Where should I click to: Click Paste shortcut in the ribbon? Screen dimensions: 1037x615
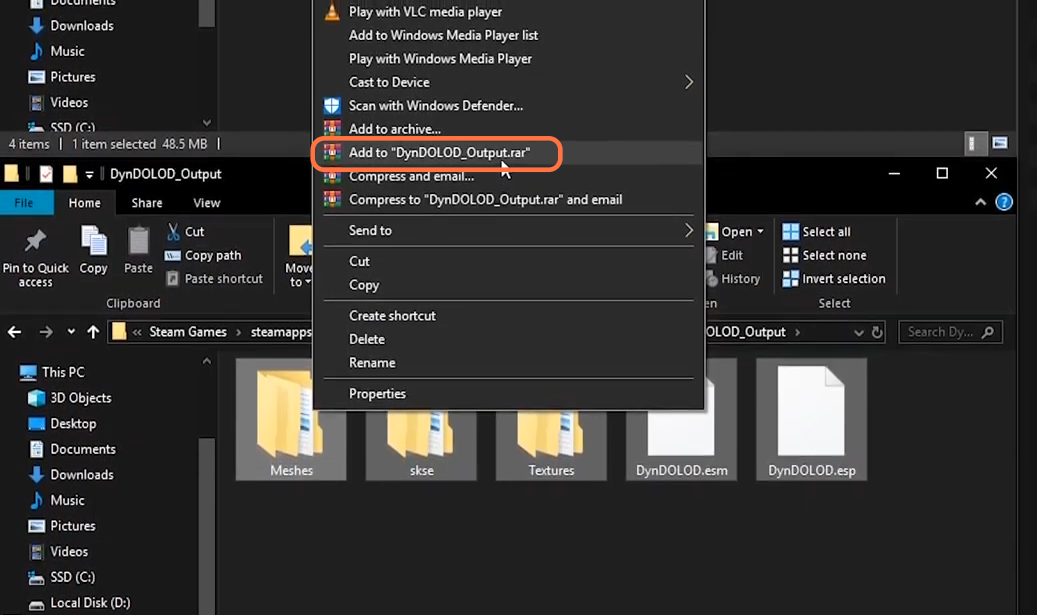point(214,279)
